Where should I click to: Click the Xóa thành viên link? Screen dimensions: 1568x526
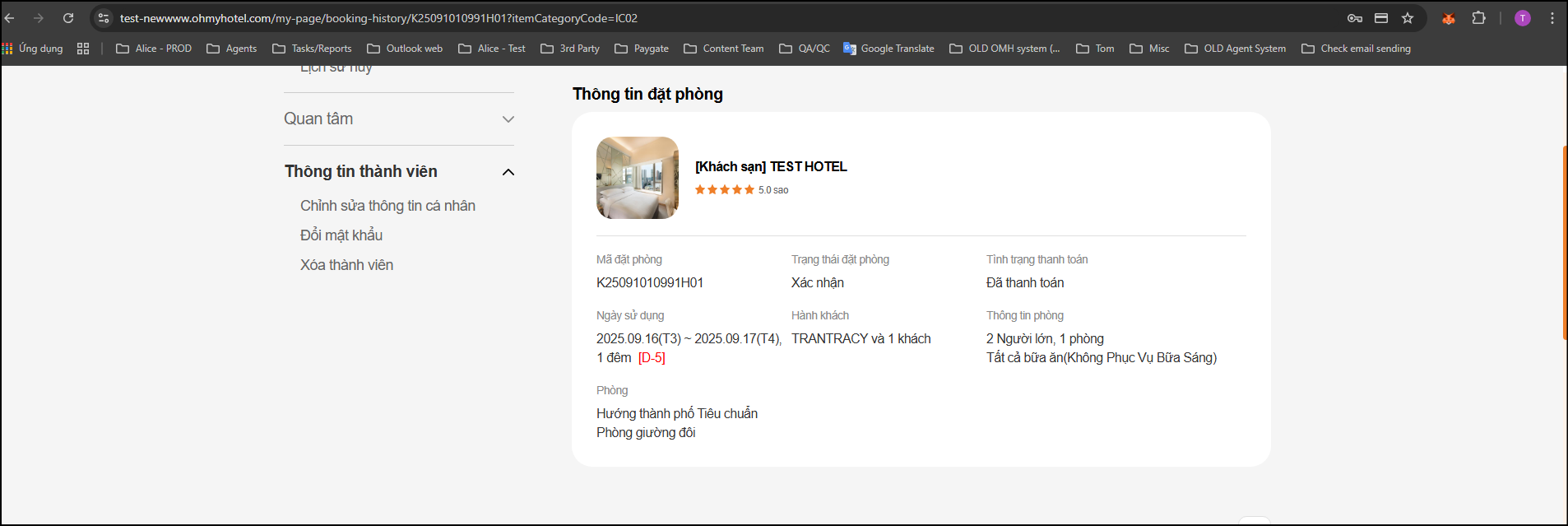point(346,265)
